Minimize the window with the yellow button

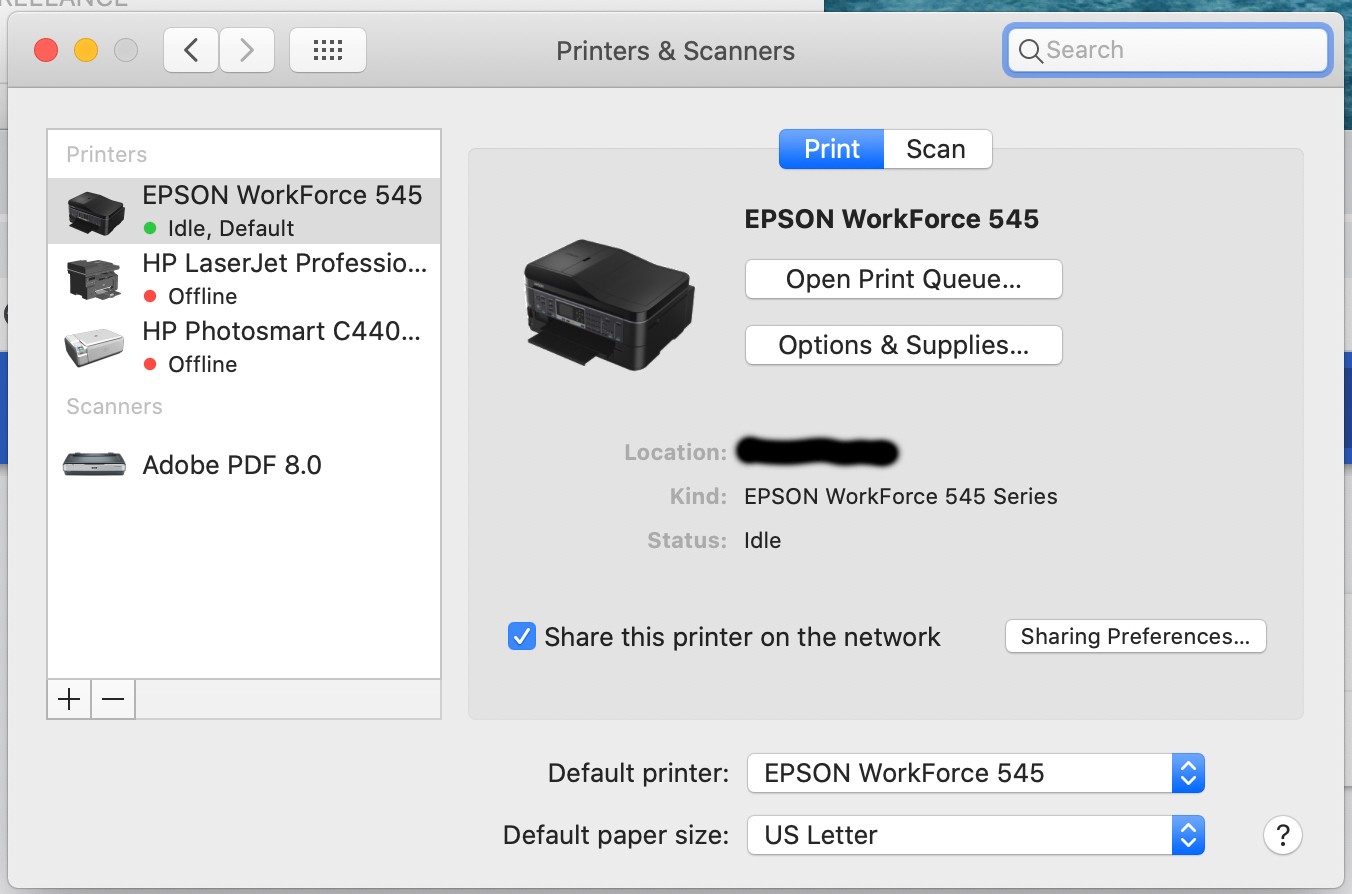(x=86, y=50)
